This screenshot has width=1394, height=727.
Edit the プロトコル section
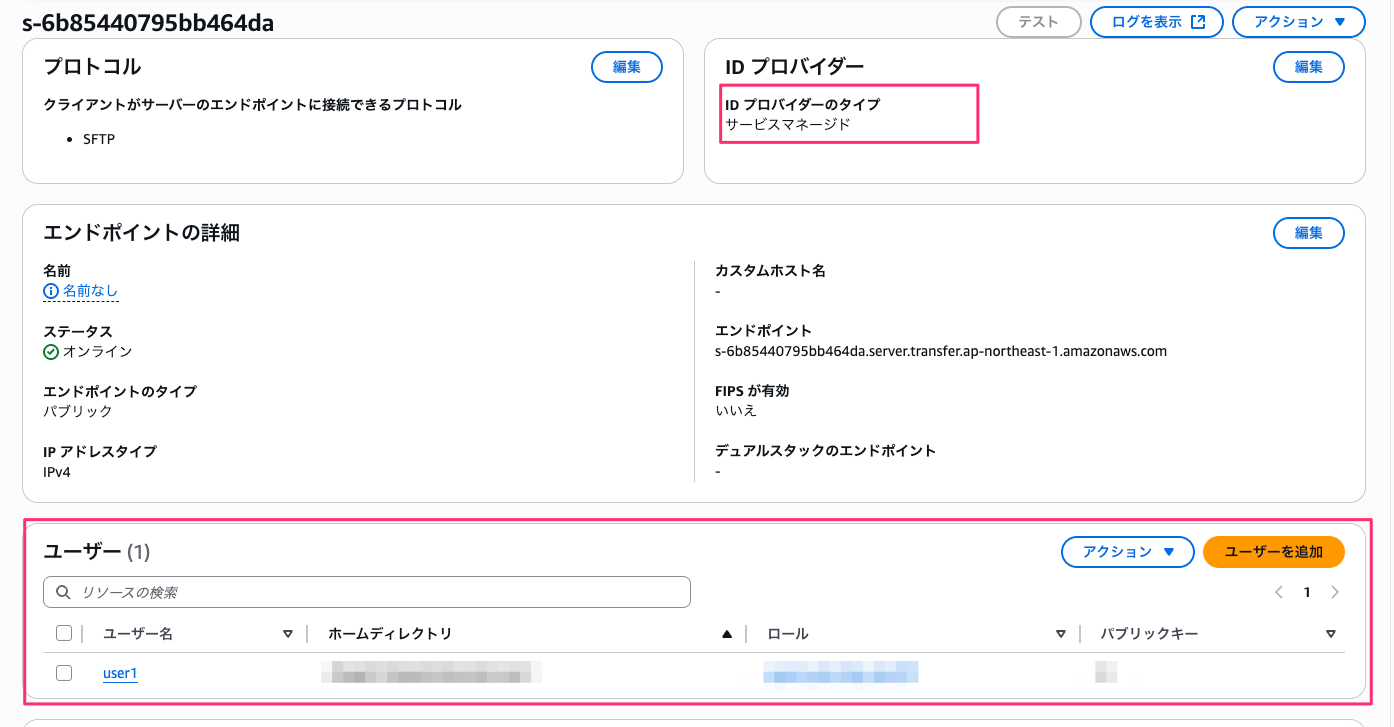(626, 67)
